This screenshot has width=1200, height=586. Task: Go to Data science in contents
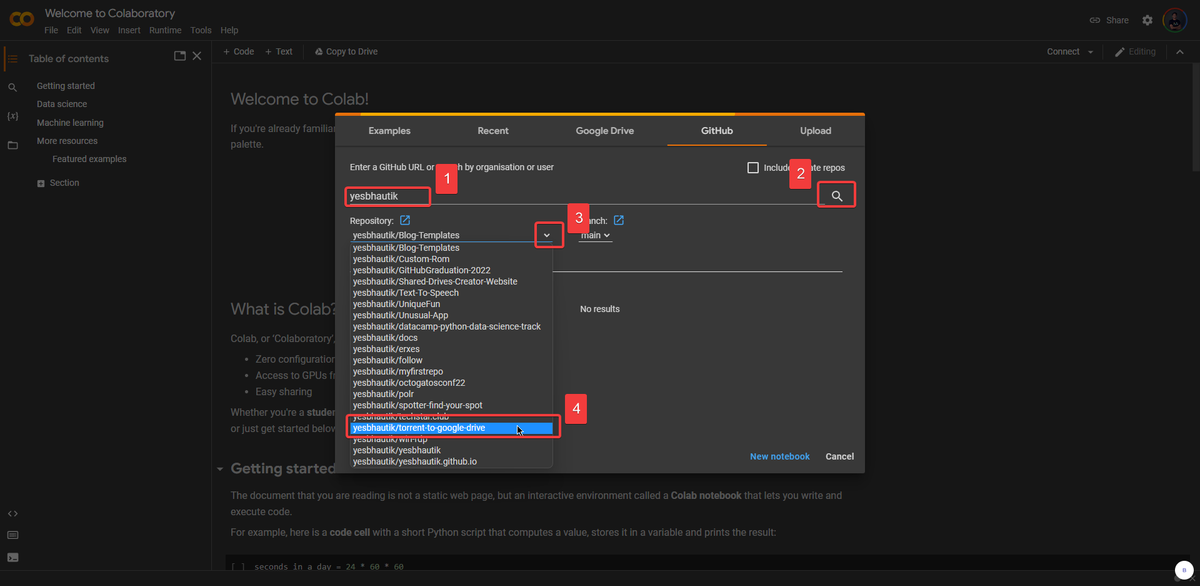[62, 104]
